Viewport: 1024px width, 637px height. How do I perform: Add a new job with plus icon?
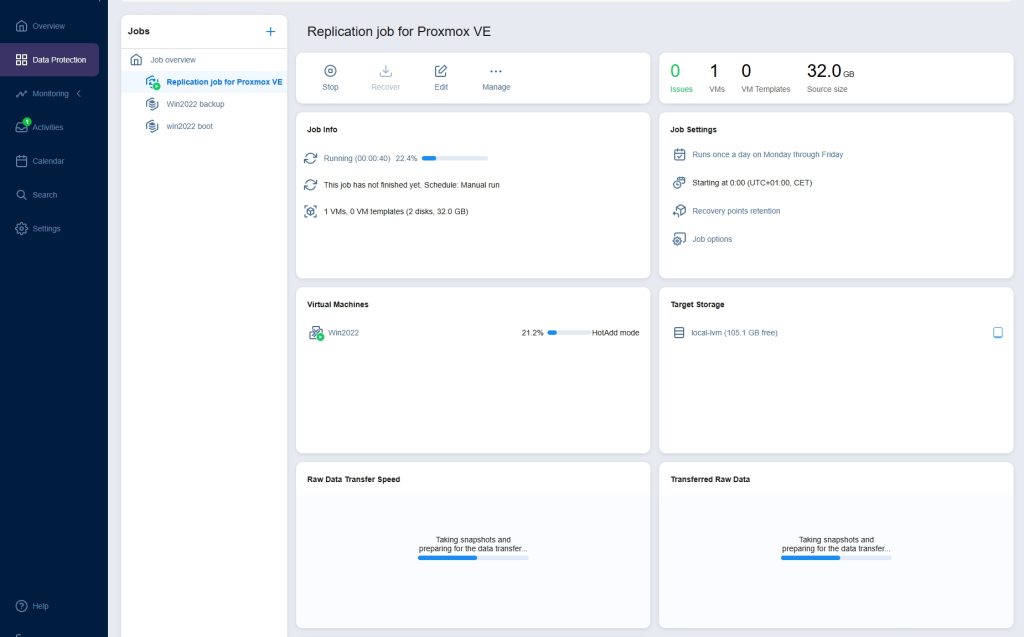click(270, 31)
